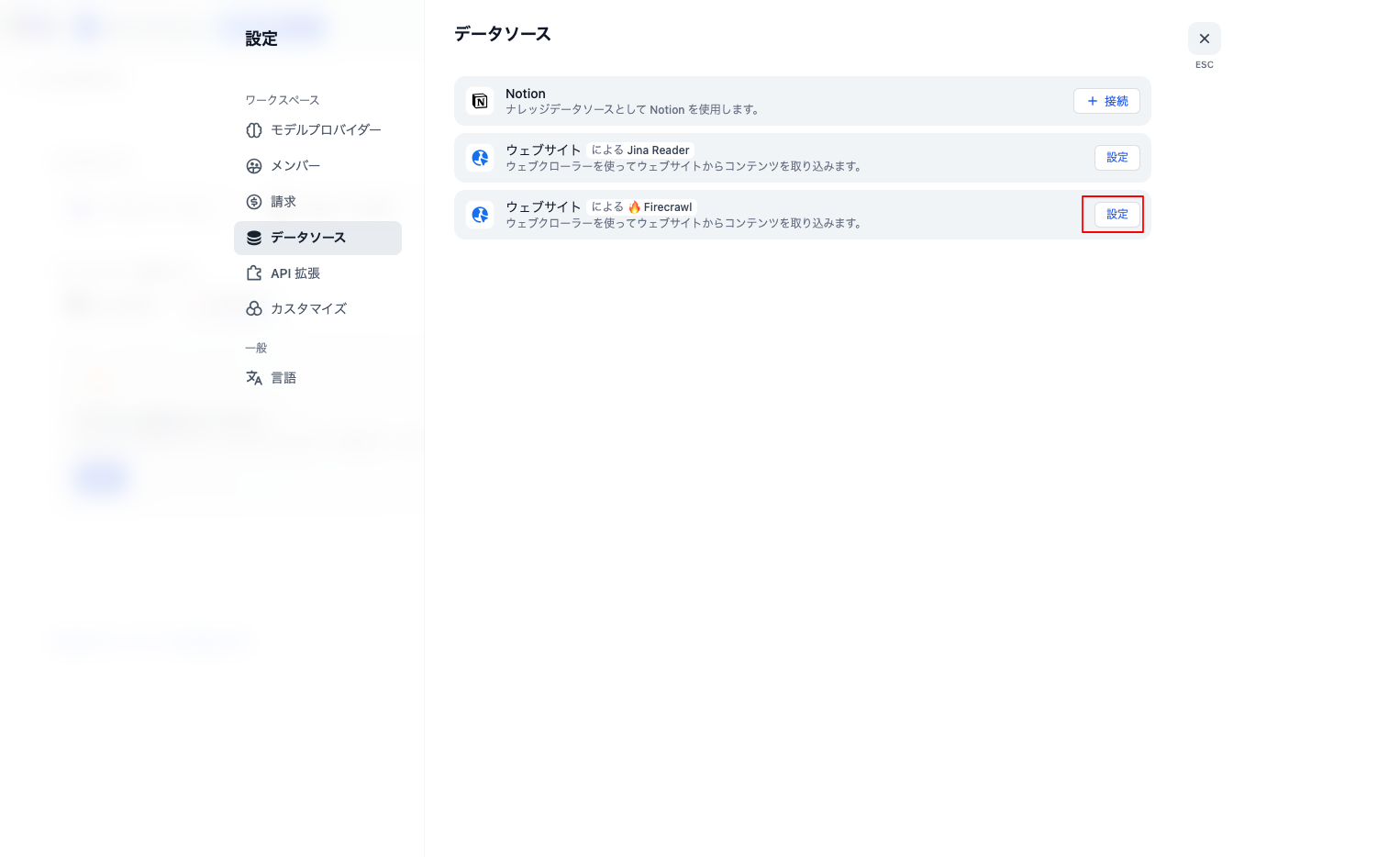Click the Firecrawl website globe icon

(480, 215)
